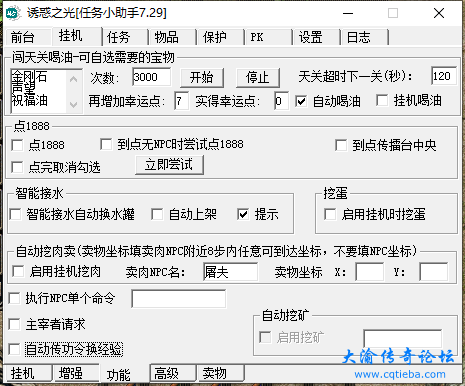Image resolution: width=465 pixels, height=386 pixels.
Task: Click the 卖物坐标 Y input field
Action: [x=434, y=272]
